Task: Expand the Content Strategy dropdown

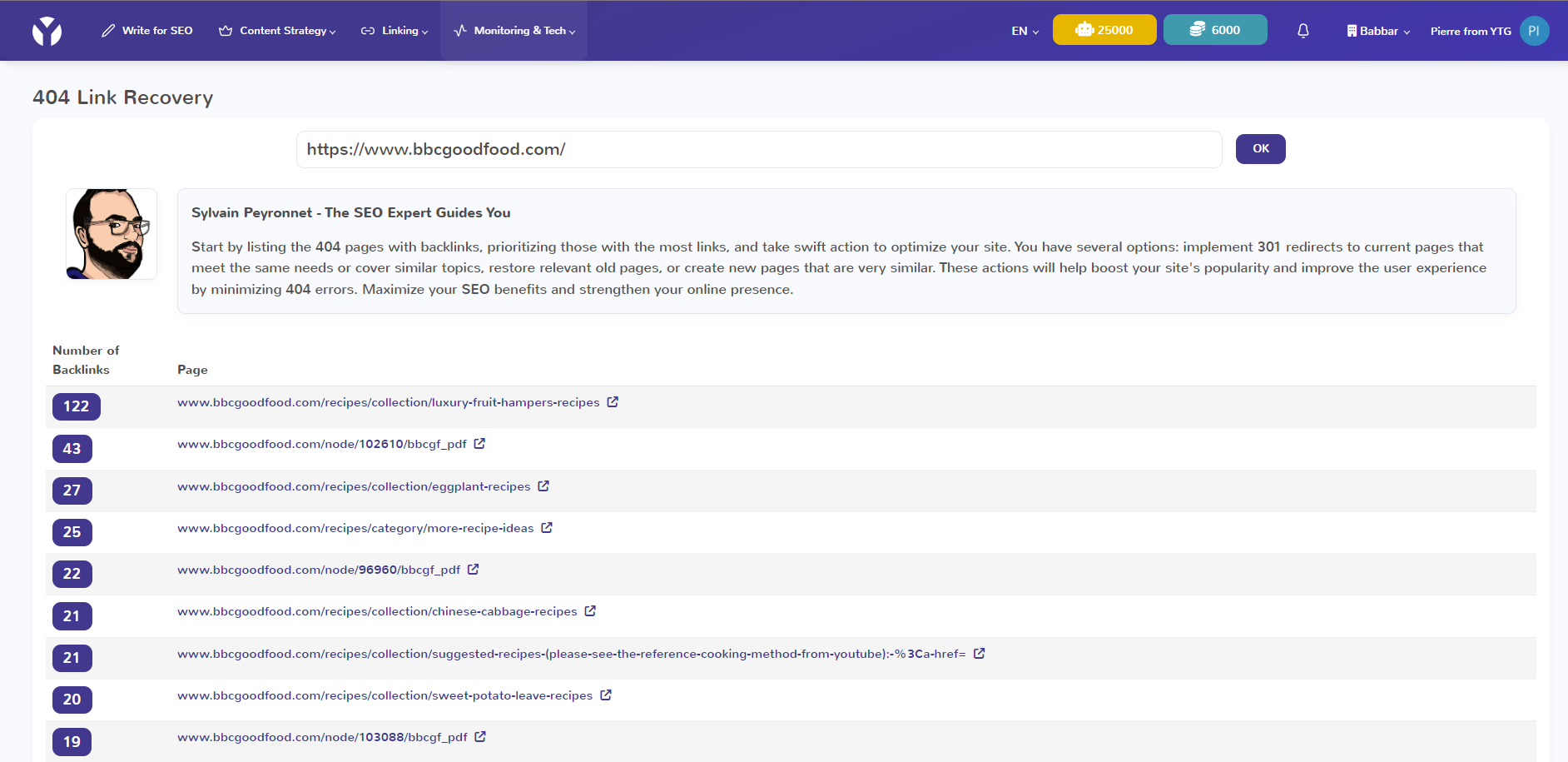Action: coord(278,31)
